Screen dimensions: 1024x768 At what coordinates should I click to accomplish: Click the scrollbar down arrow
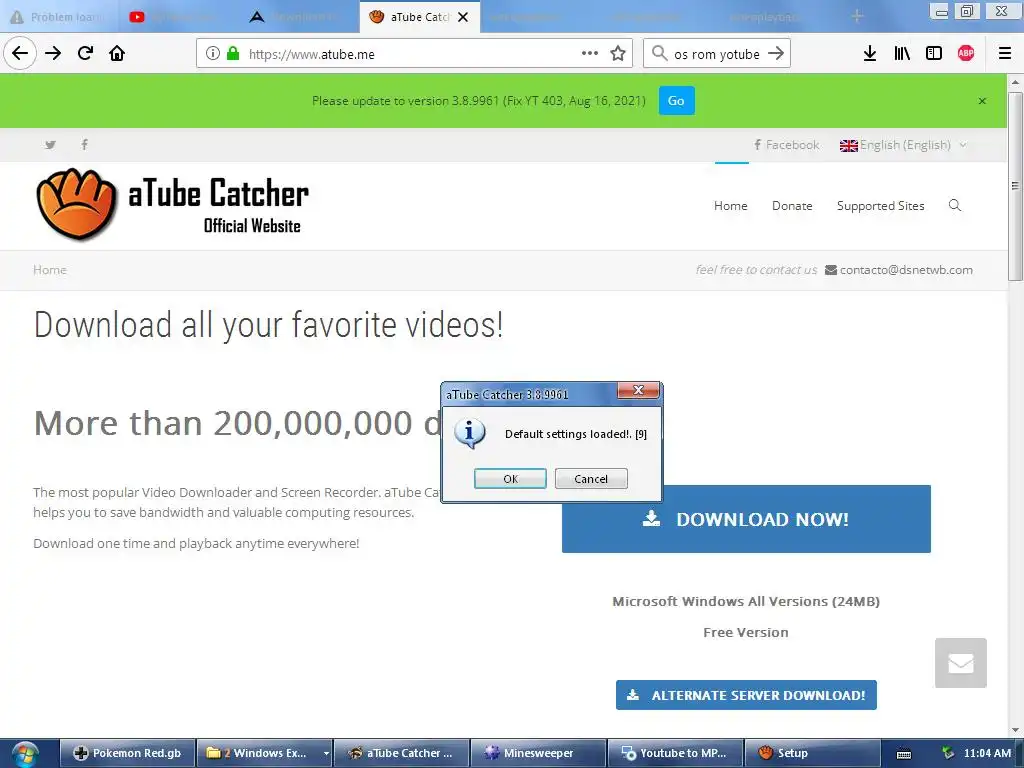tap(1016, 730)
